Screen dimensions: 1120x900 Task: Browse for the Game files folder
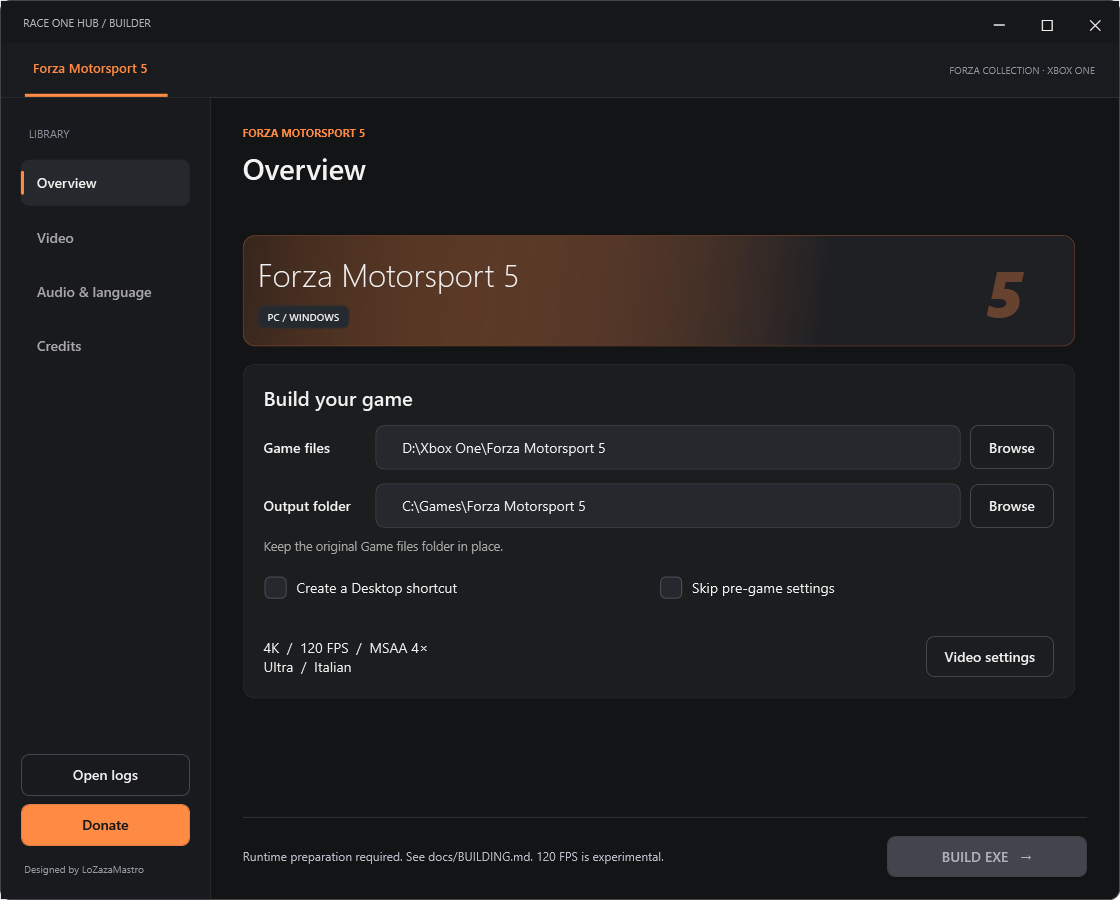click(1011, 448)
